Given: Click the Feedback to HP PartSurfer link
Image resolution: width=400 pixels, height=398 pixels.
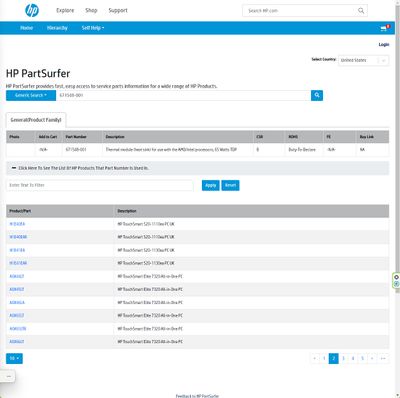Looking at the screenshot, I should pyautogui.click(x=197, y=396).
